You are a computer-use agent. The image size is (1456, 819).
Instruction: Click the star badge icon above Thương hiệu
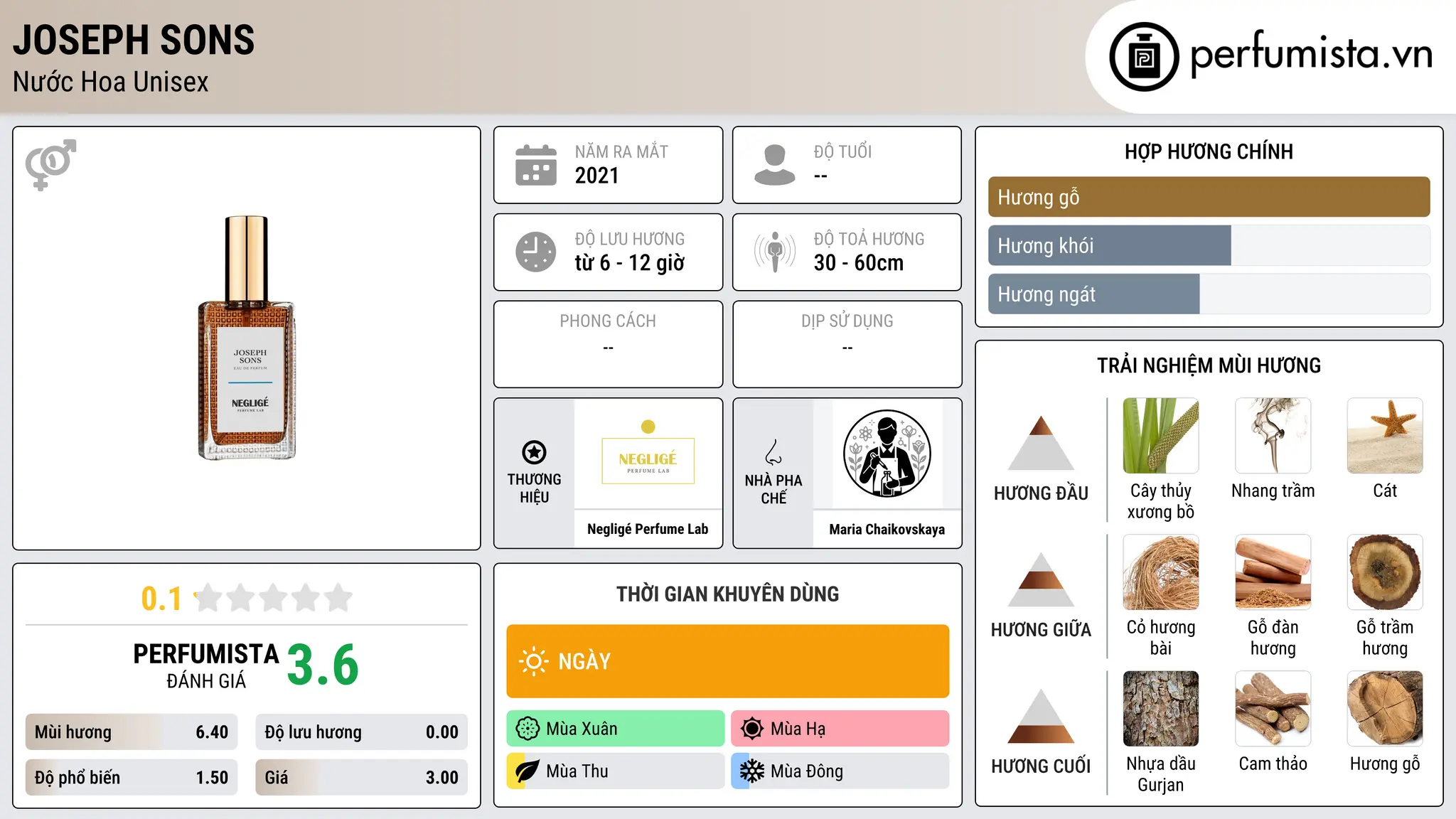pos(534,452)
